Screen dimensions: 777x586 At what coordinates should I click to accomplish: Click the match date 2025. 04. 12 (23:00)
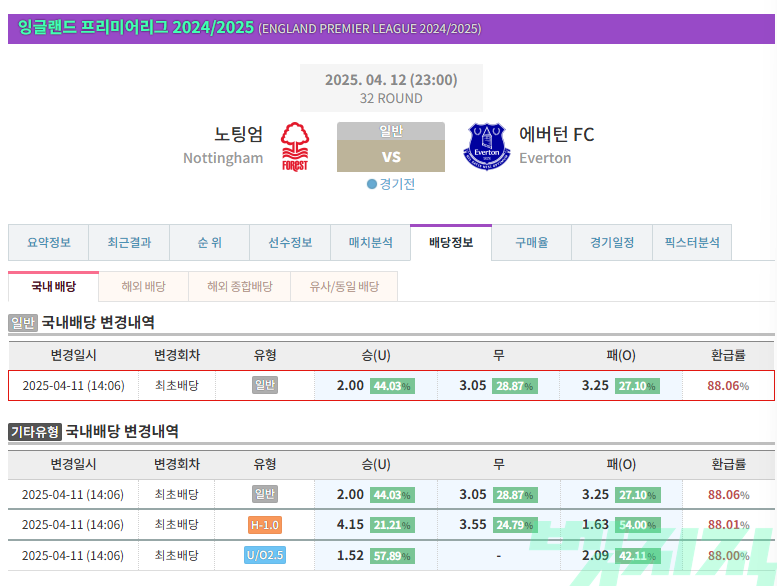(x=391, y=80)
